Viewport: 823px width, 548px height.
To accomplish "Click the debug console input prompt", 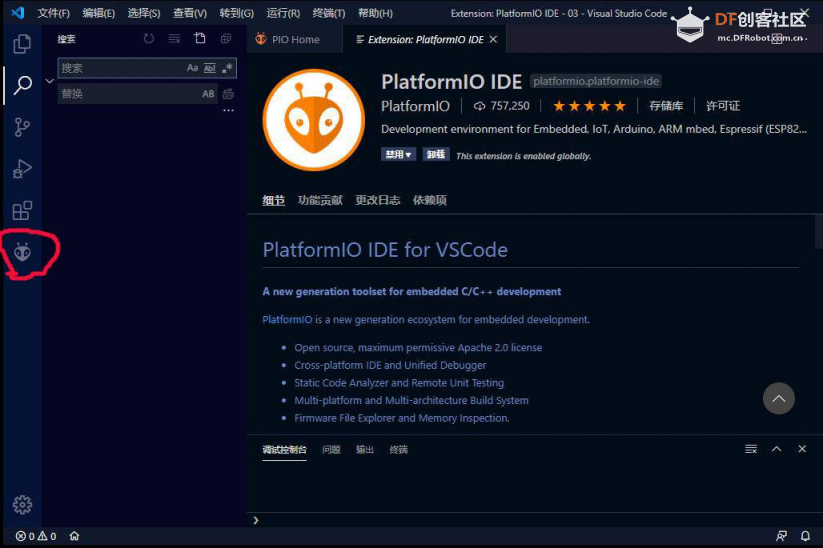I will point(535,520).
